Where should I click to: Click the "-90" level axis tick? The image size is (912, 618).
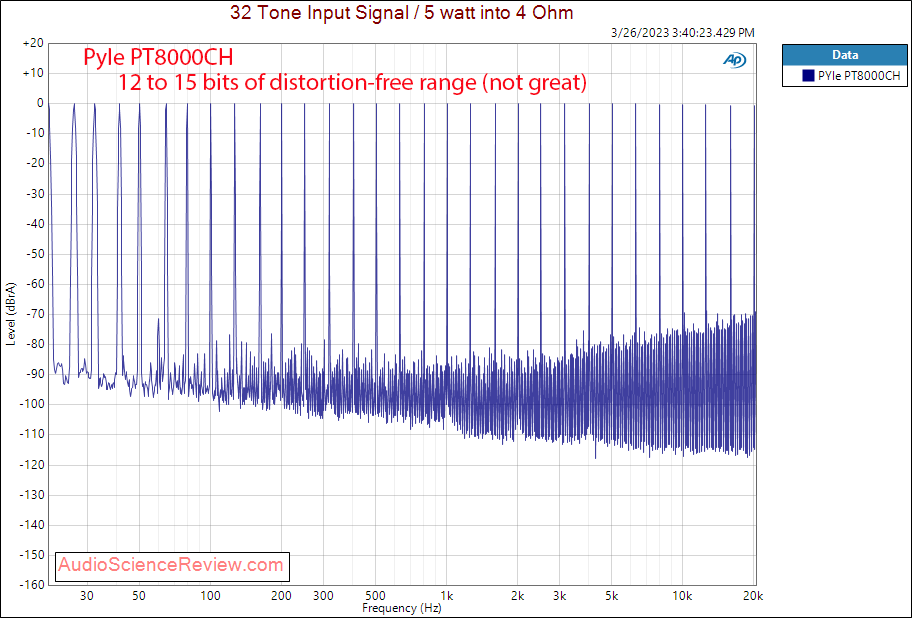[34, 374]
